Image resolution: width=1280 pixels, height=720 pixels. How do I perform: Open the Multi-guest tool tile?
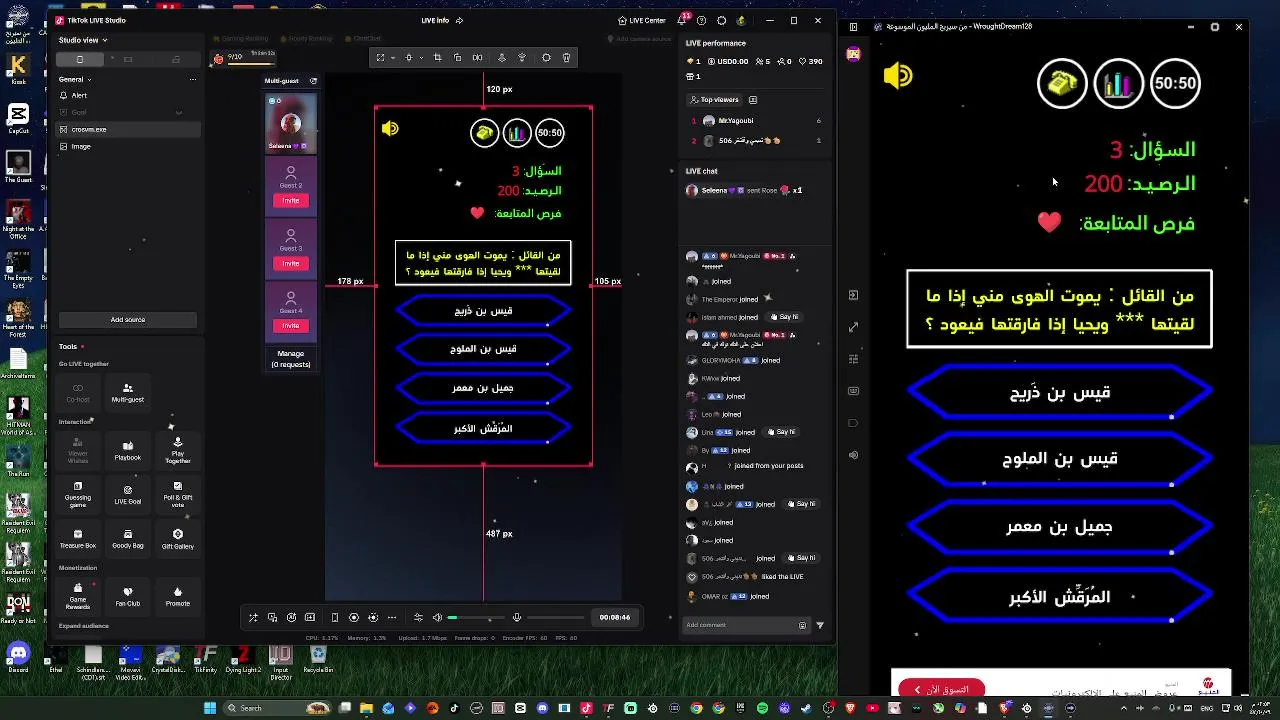point(127,391)
